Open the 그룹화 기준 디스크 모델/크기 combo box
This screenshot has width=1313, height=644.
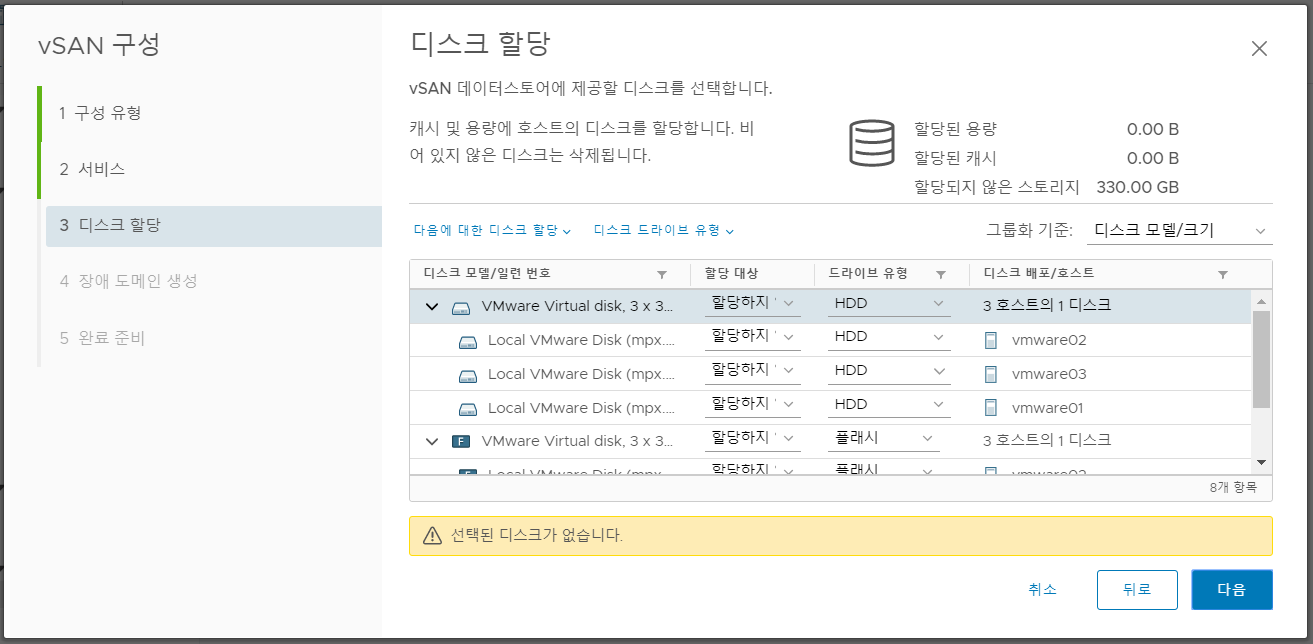click(x=1179, y=230)
